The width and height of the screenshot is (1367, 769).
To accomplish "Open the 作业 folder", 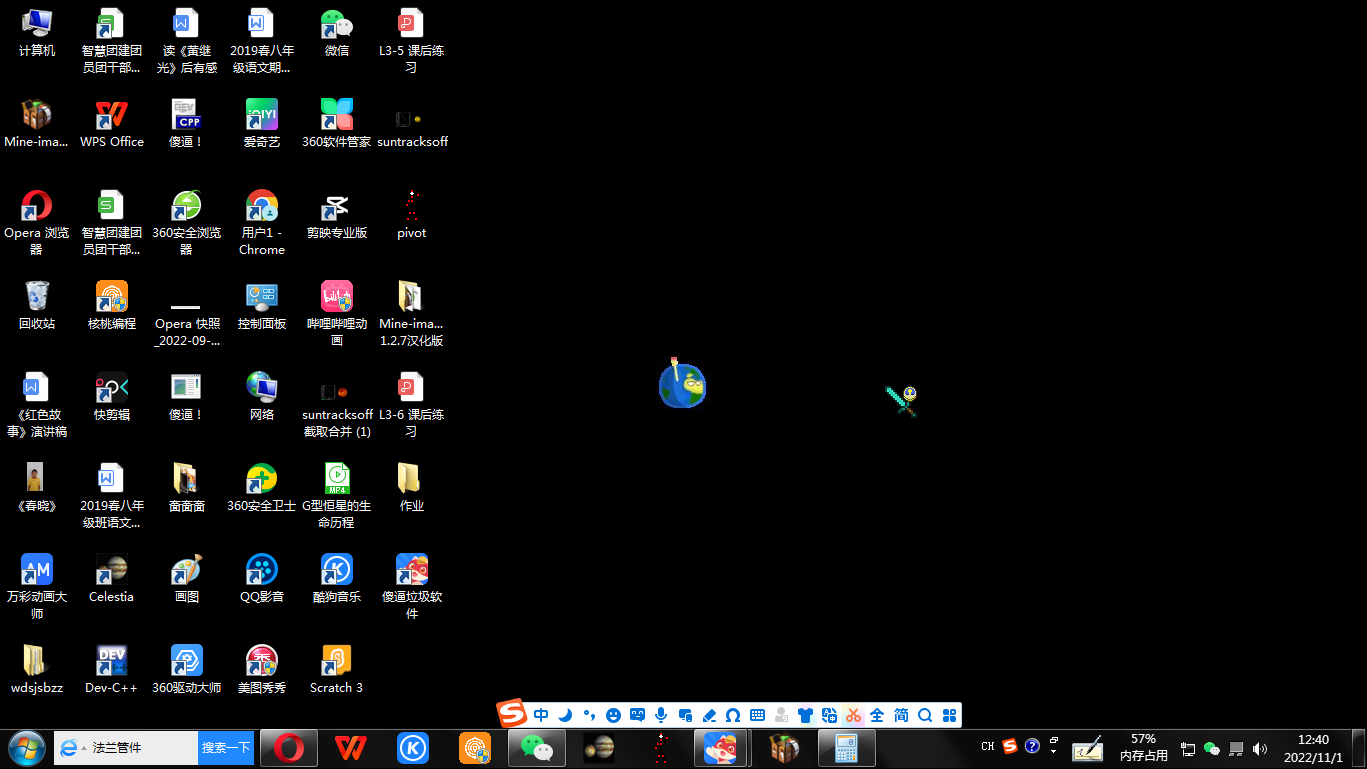I will click(x=411, y=487).
